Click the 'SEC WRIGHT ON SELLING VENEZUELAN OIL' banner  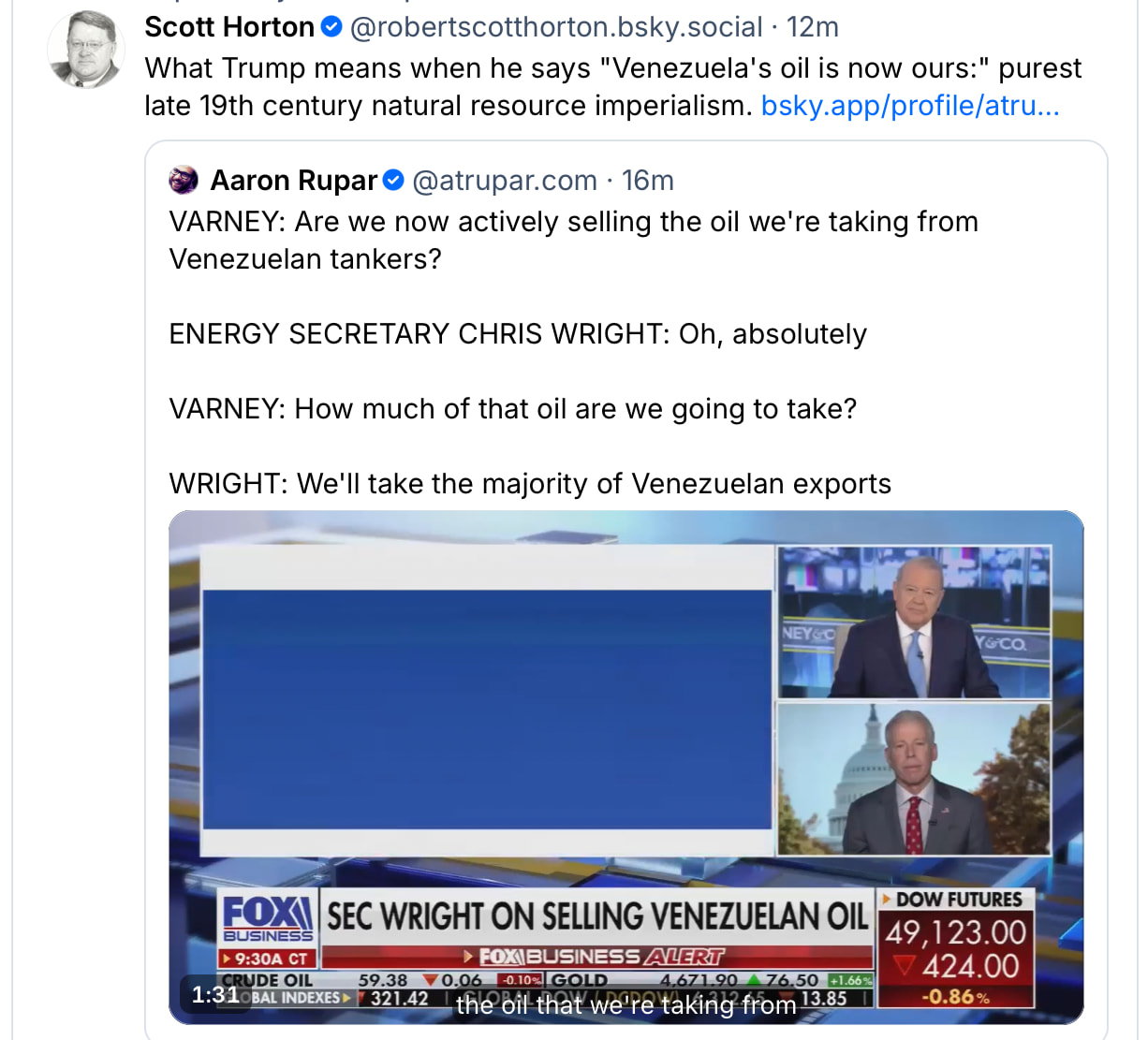pos(597,916)
